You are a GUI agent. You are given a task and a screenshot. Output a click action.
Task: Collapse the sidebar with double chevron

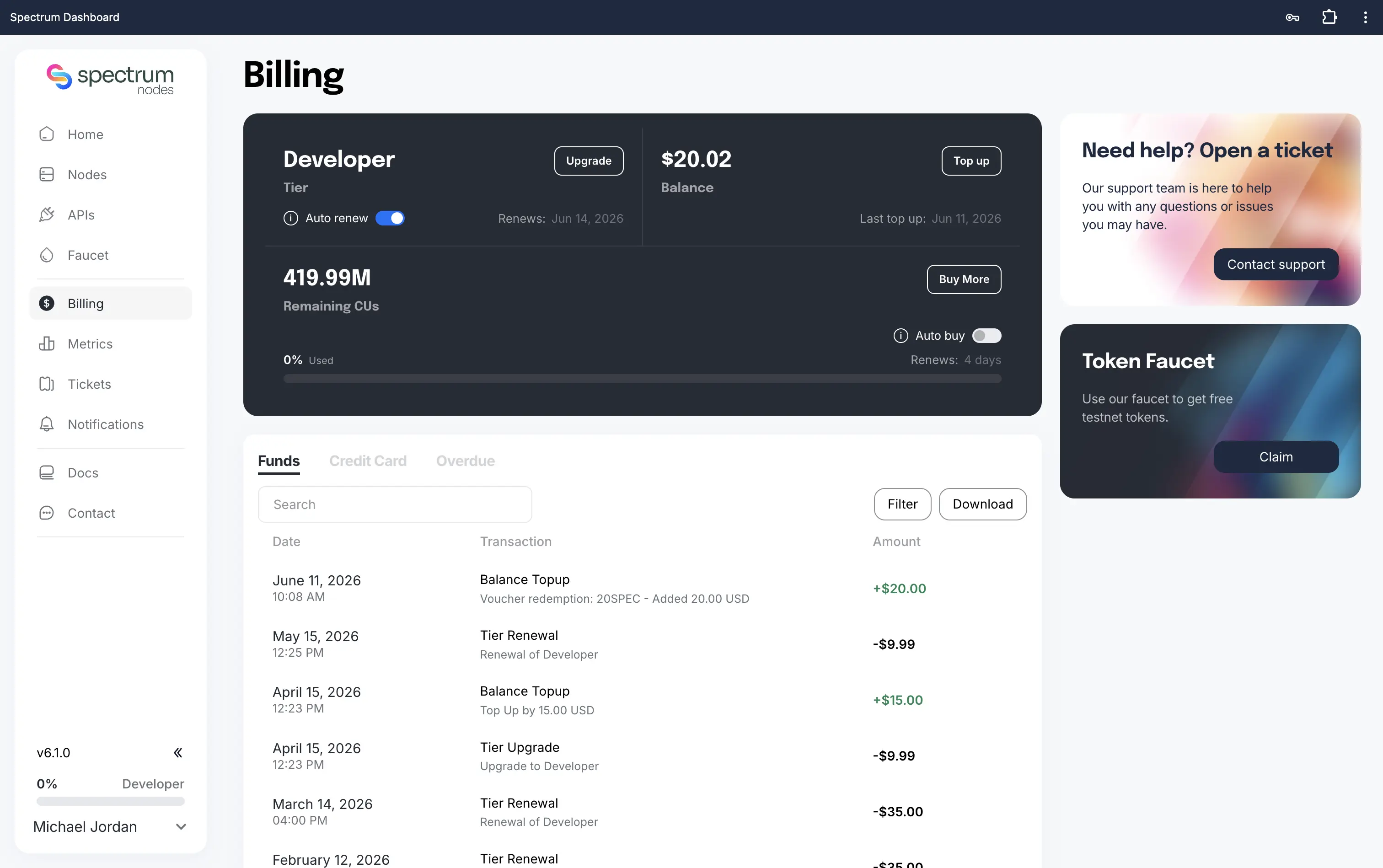[x=178, y=753]
